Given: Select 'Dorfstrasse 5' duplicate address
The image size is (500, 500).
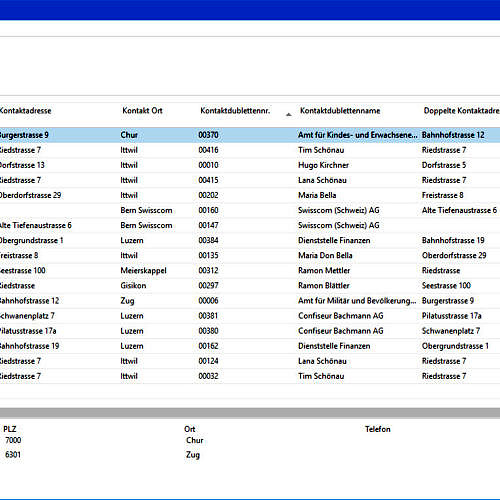Looking at the screenshot, I should pos(444,165).
